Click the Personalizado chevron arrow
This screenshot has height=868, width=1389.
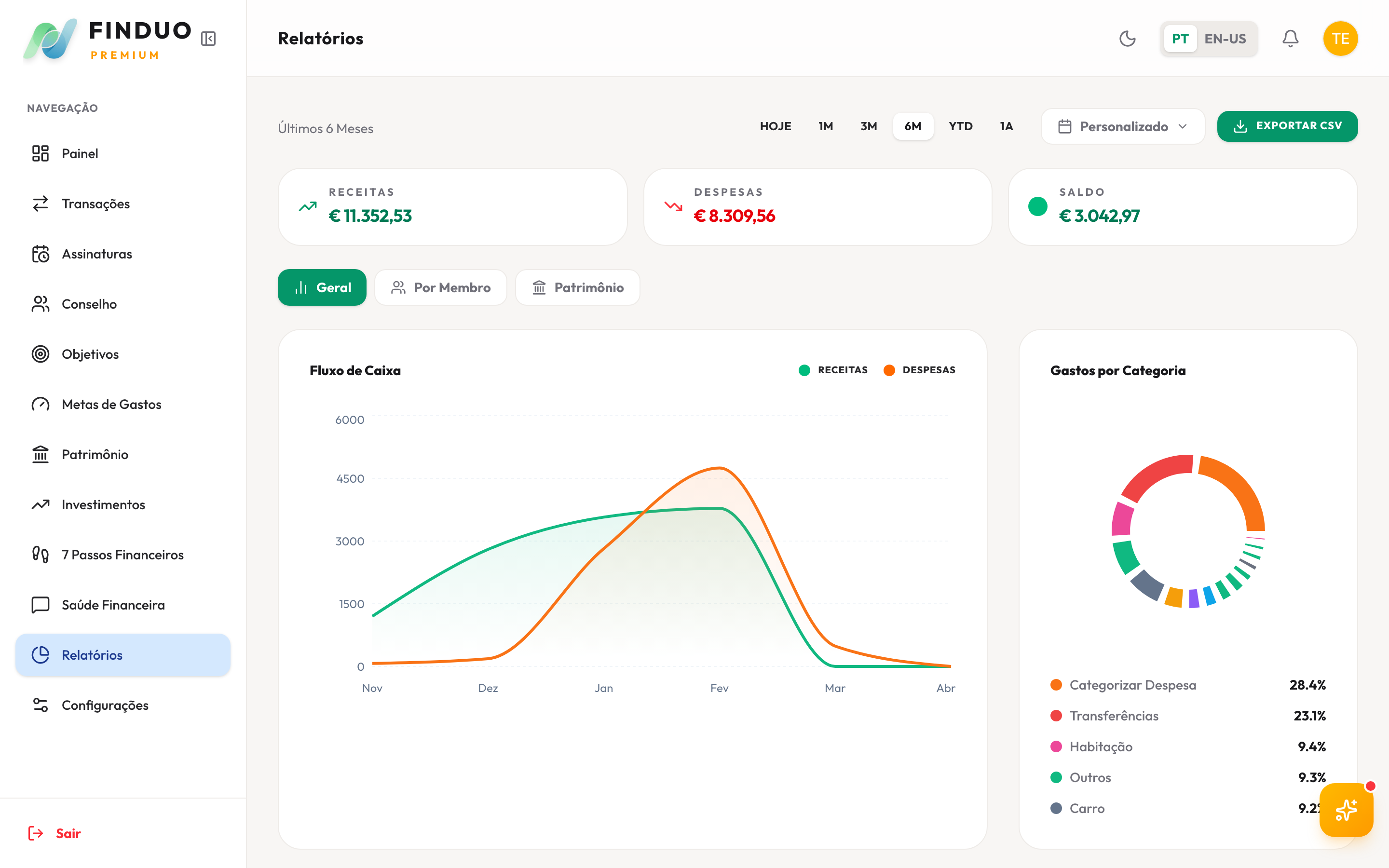pos(1183,126)
